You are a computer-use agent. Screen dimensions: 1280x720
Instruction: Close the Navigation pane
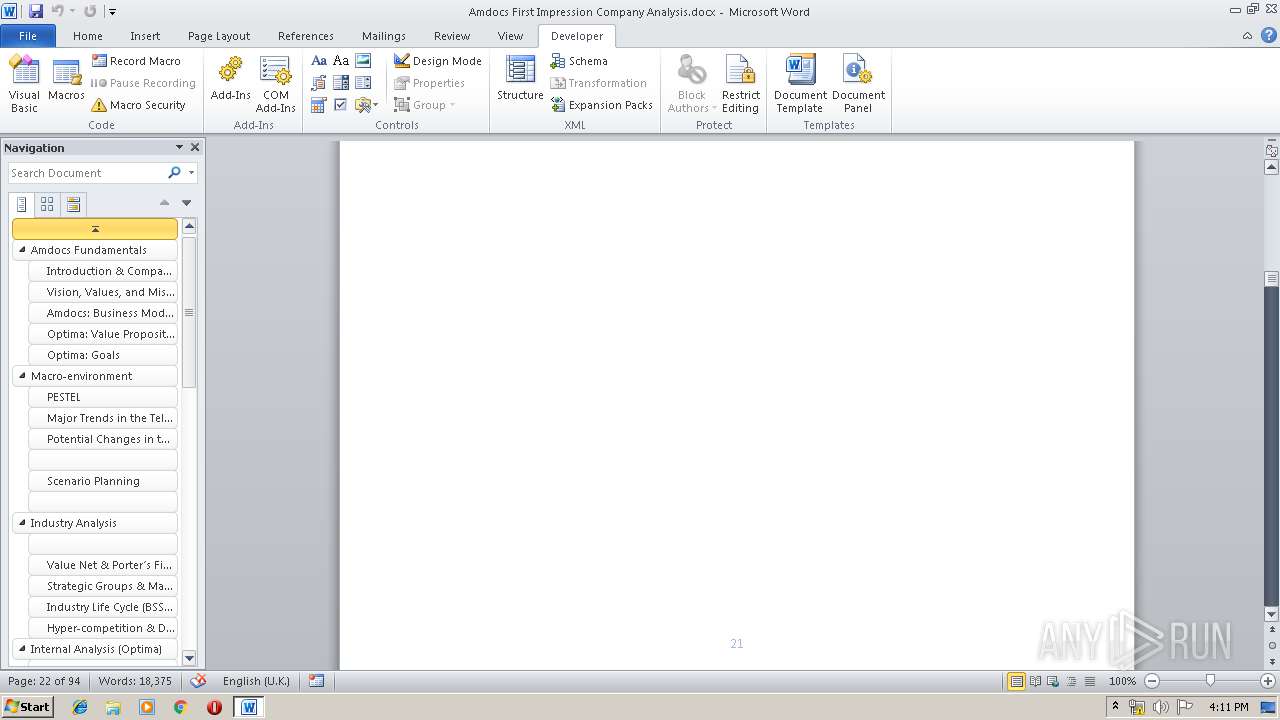[x=195, y=147]
